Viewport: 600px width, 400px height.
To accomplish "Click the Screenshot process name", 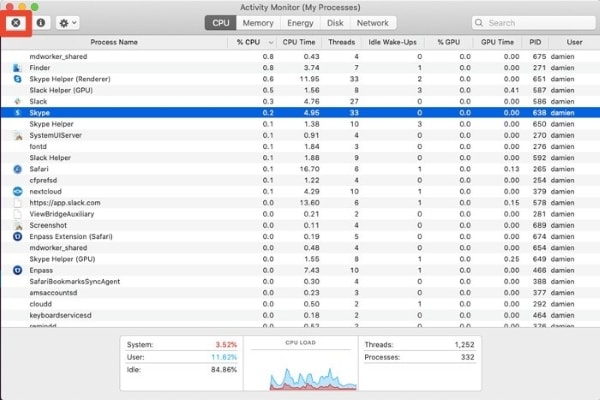I will 48,225.
